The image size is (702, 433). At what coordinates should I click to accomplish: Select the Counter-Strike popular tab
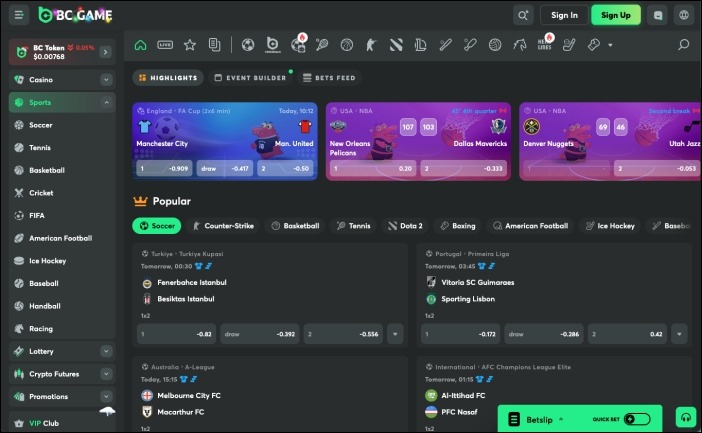223,226
